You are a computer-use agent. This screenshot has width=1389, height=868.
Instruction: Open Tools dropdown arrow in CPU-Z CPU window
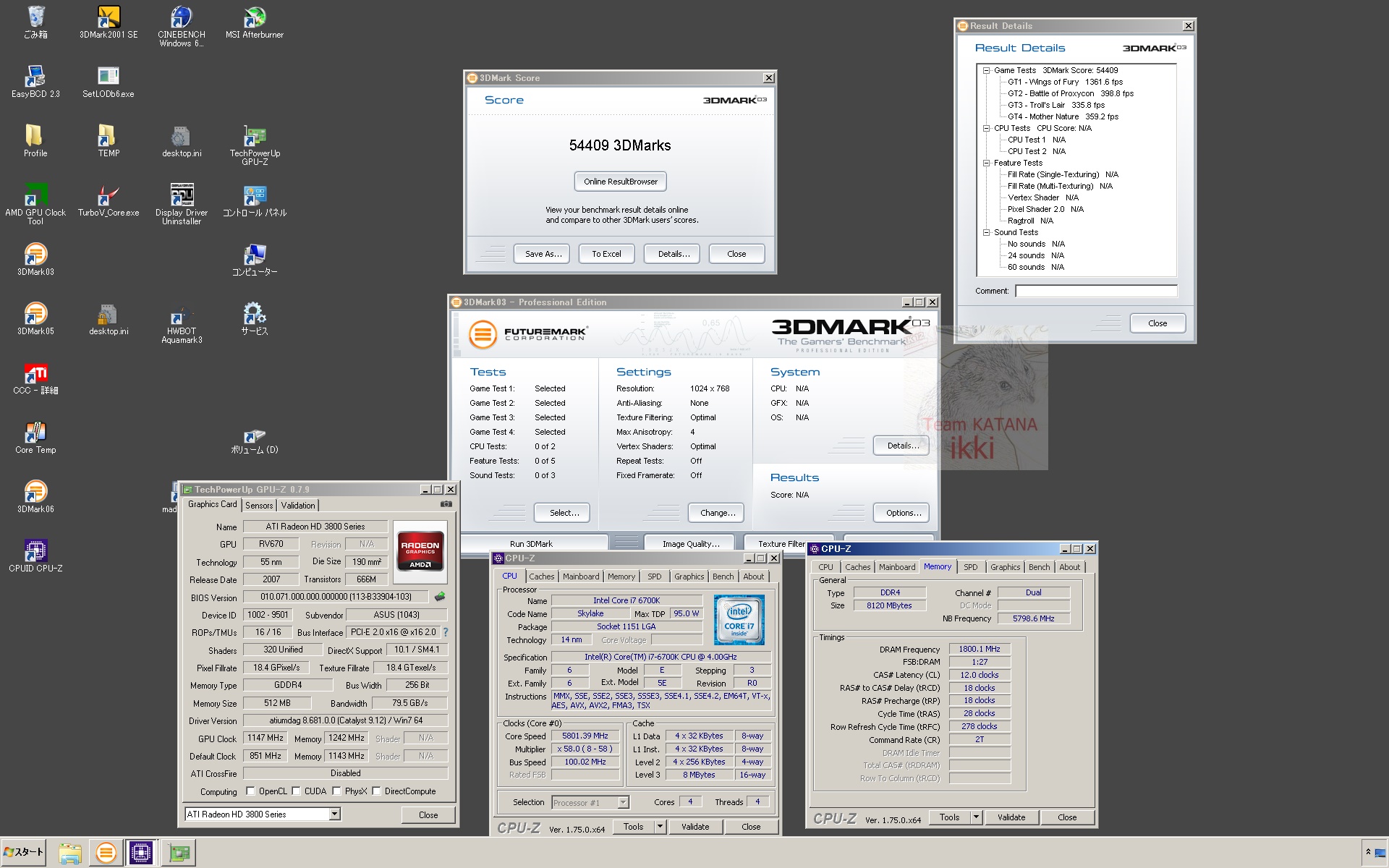click(660, 827)
